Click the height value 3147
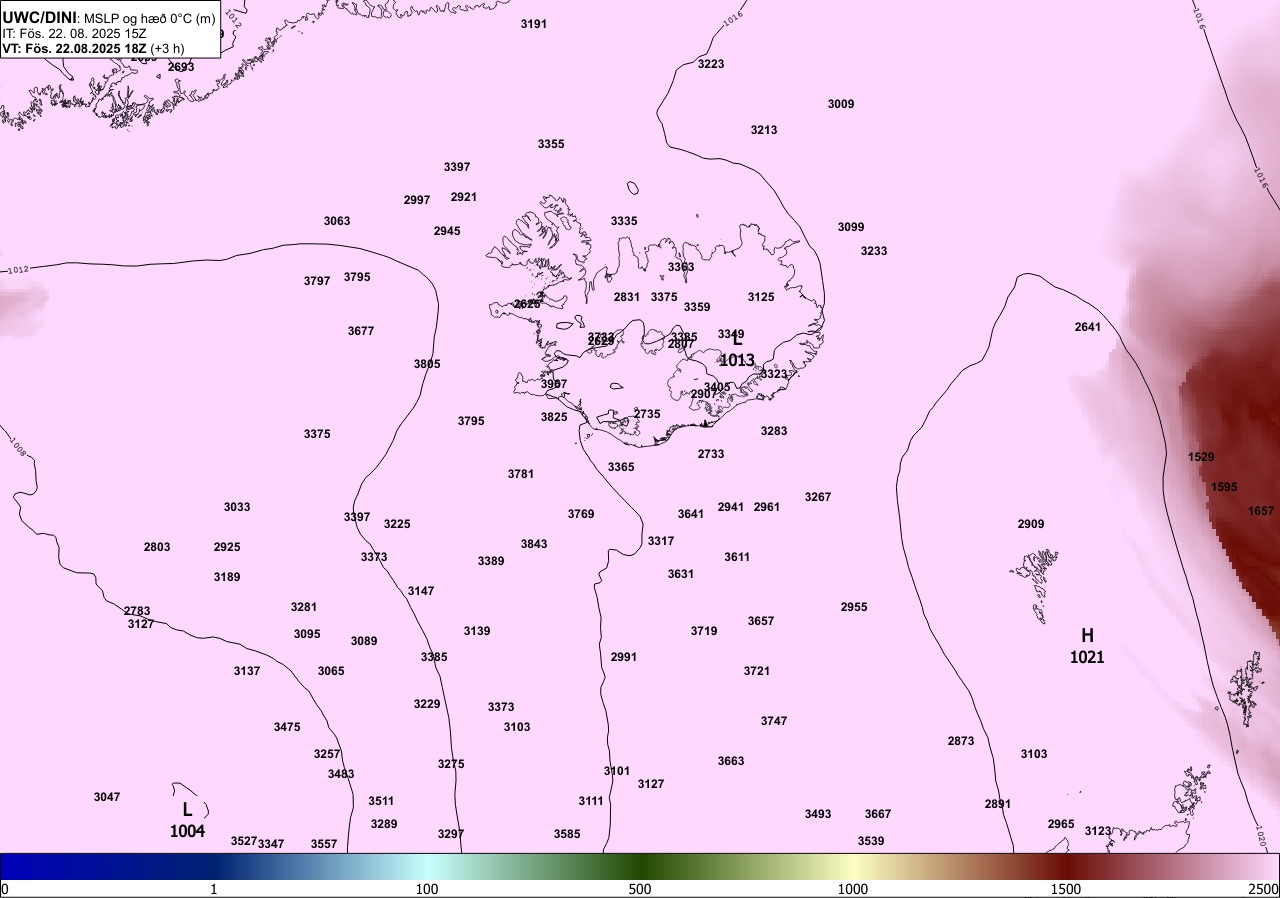 point(421,591)
